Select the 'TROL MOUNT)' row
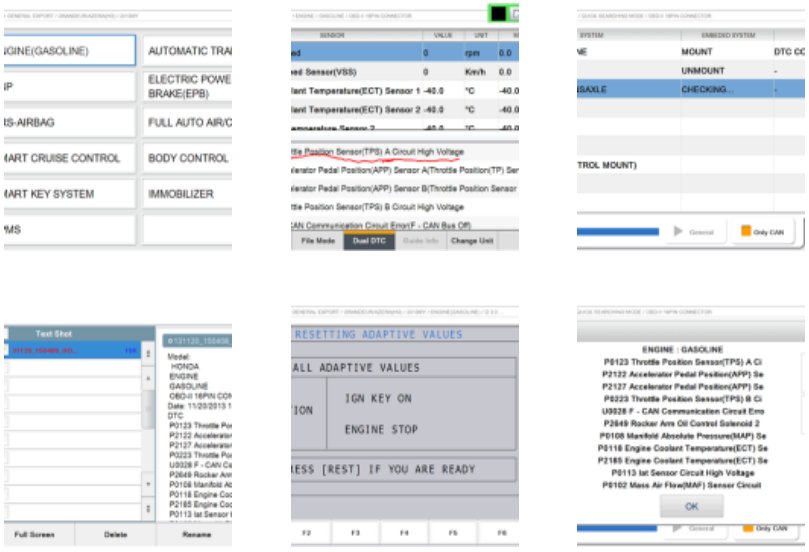This screenshot has width=809, height=552. tap(691, 165)
